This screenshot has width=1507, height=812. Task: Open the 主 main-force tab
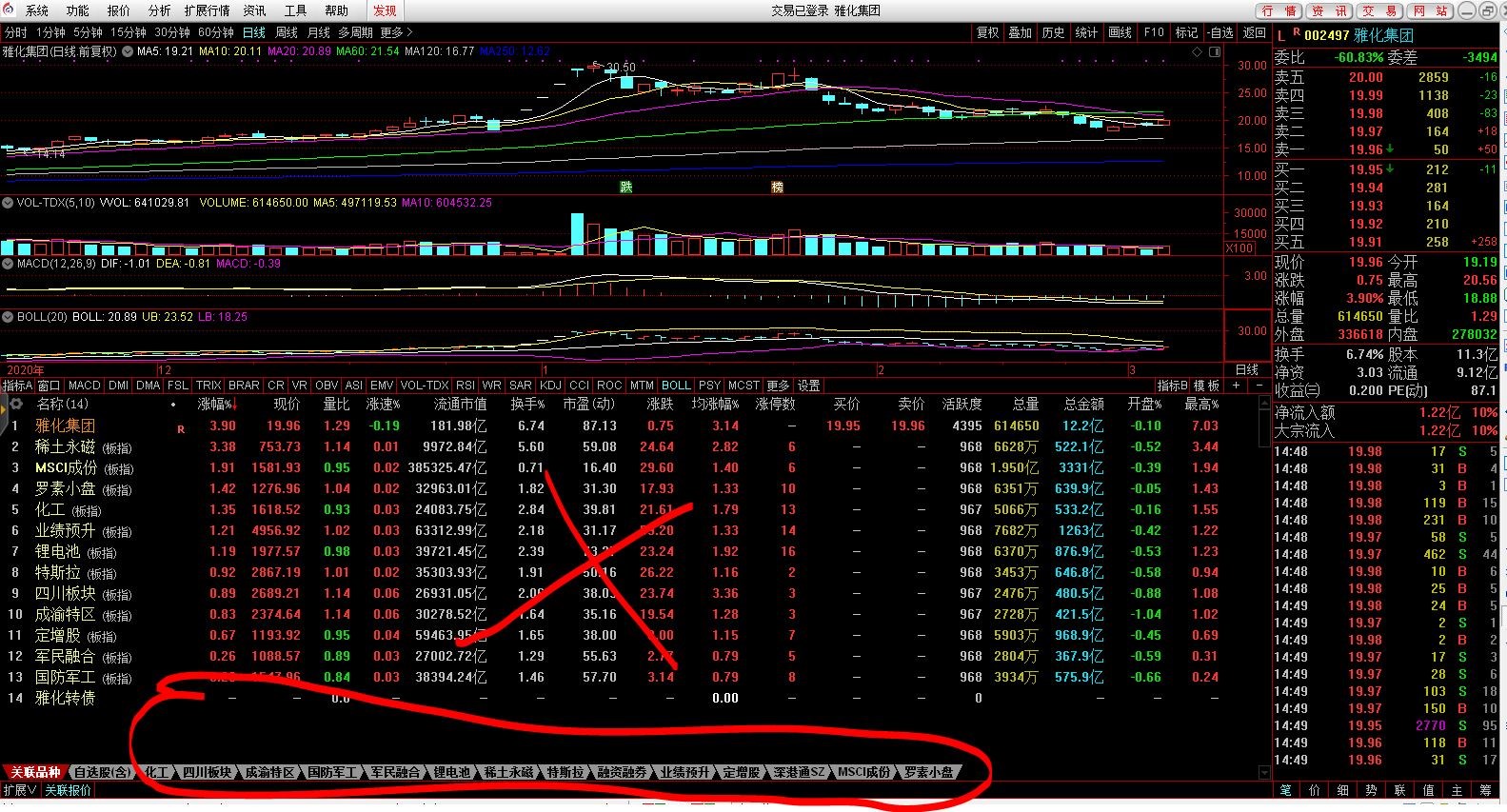[x=1457, y=790]
